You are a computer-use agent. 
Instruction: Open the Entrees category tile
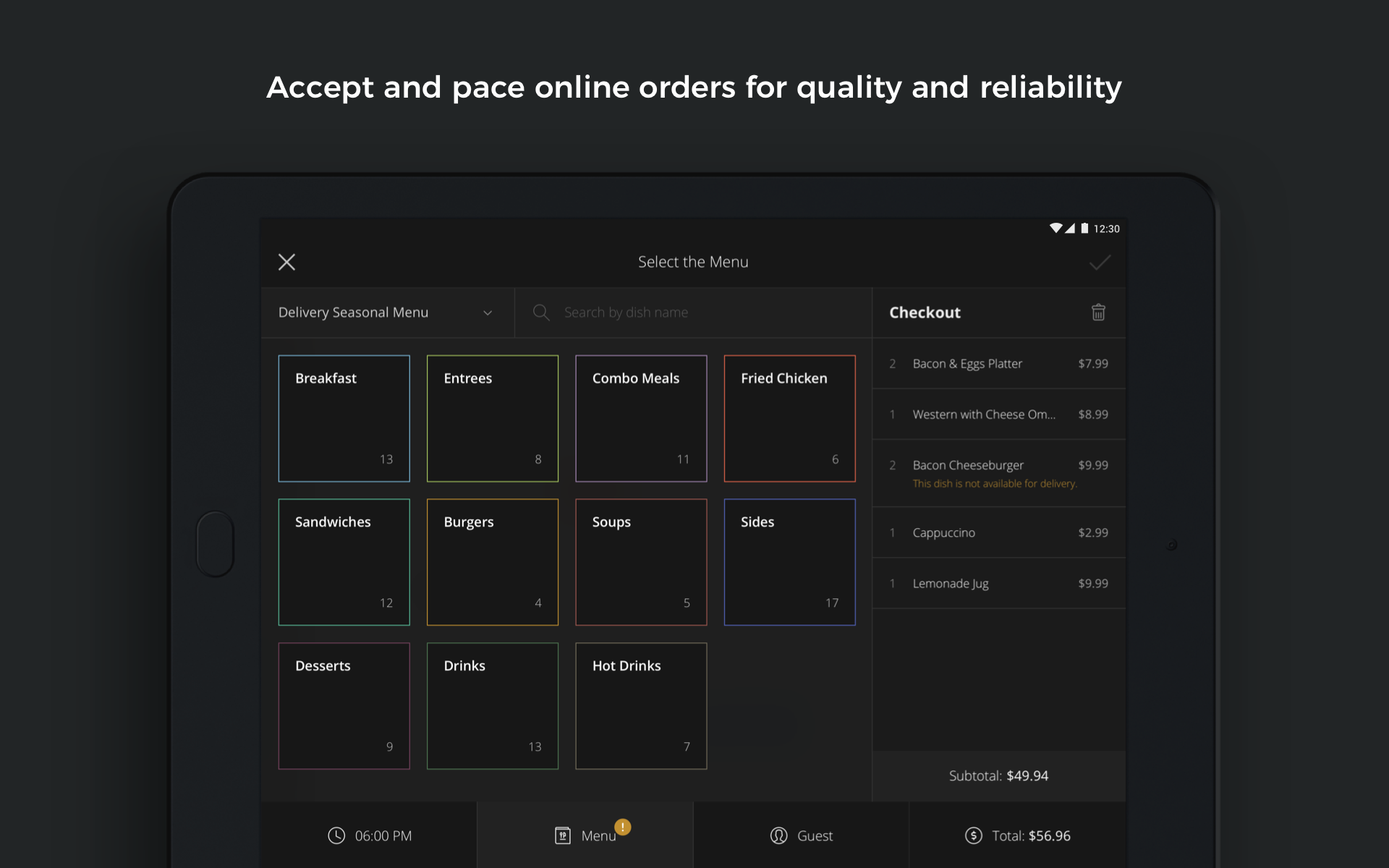pyautogui.click(x=493, y=418)
